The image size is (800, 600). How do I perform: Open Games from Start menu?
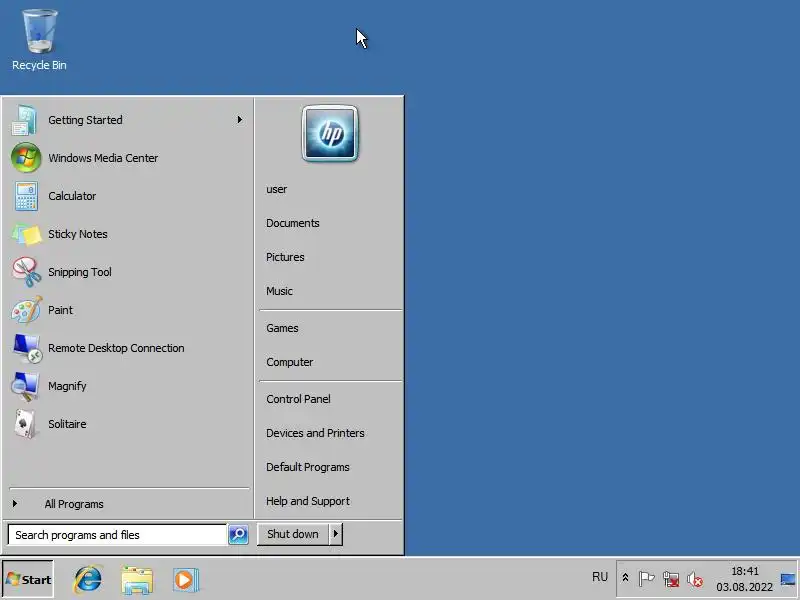(282, 328)
